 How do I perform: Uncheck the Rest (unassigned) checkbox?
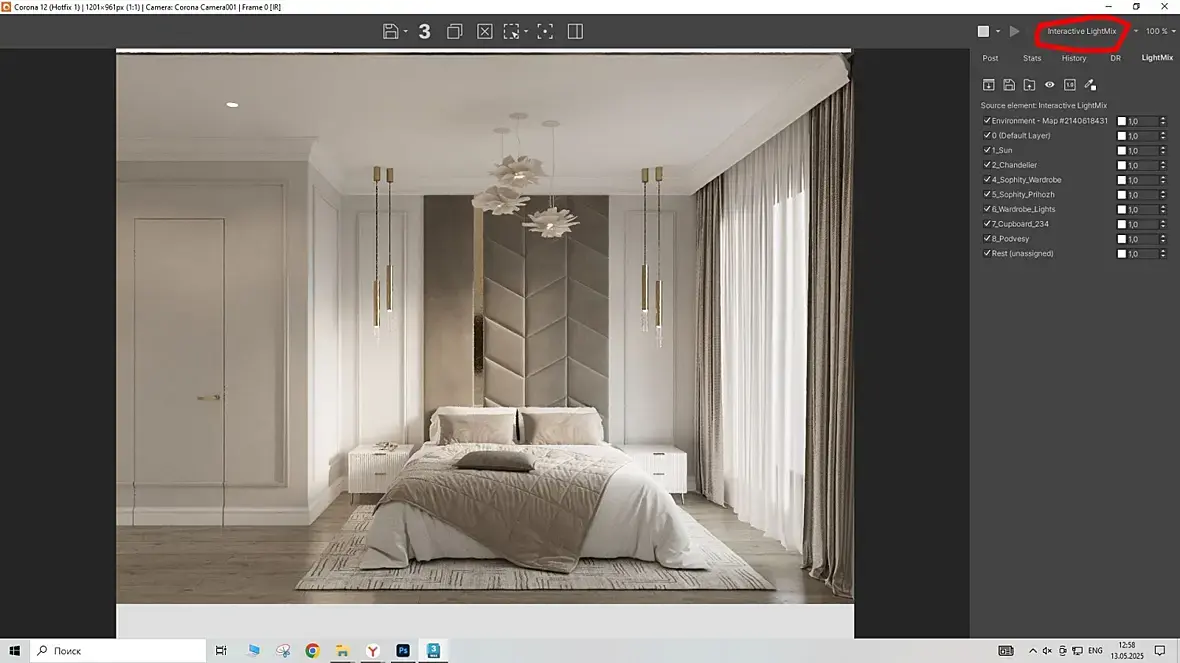pos(987,254)
